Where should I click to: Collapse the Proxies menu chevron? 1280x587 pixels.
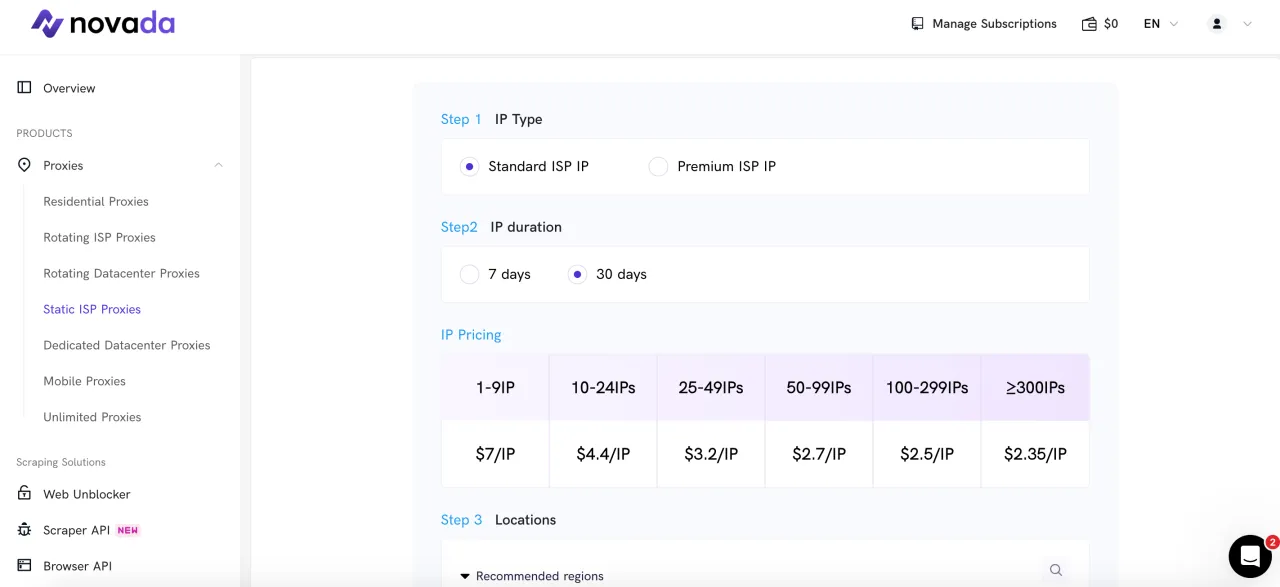click(218, 166)
